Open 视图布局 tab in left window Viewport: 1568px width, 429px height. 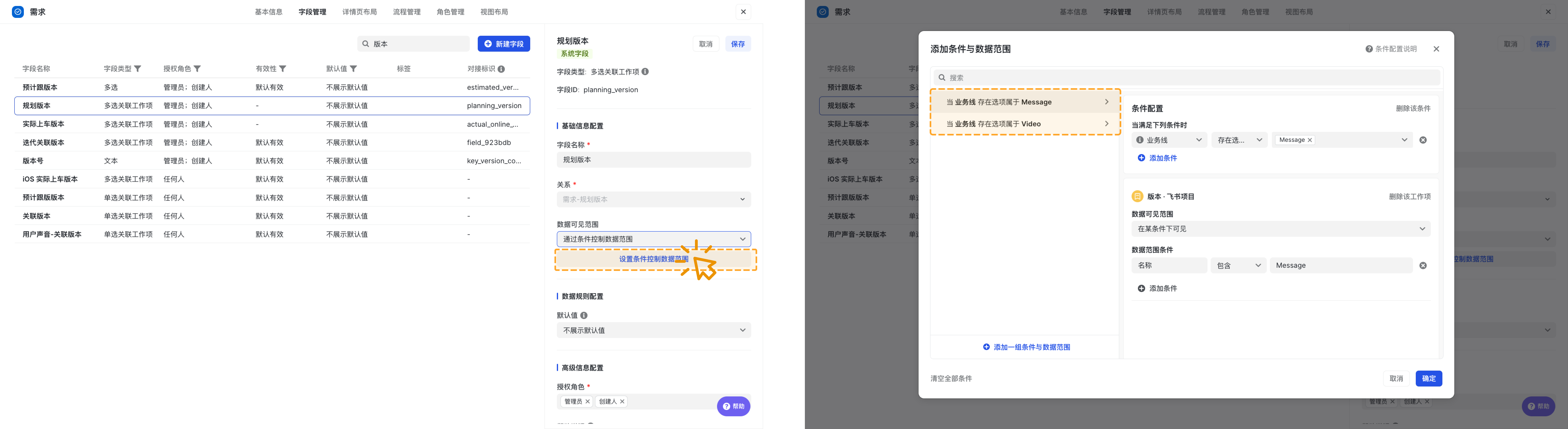point(494,12)
